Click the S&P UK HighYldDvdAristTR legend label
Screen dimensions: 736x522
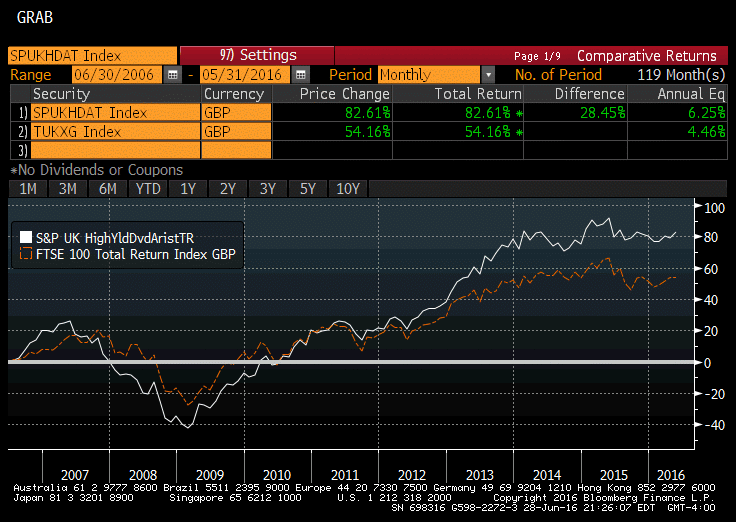(x=115, y=238)
